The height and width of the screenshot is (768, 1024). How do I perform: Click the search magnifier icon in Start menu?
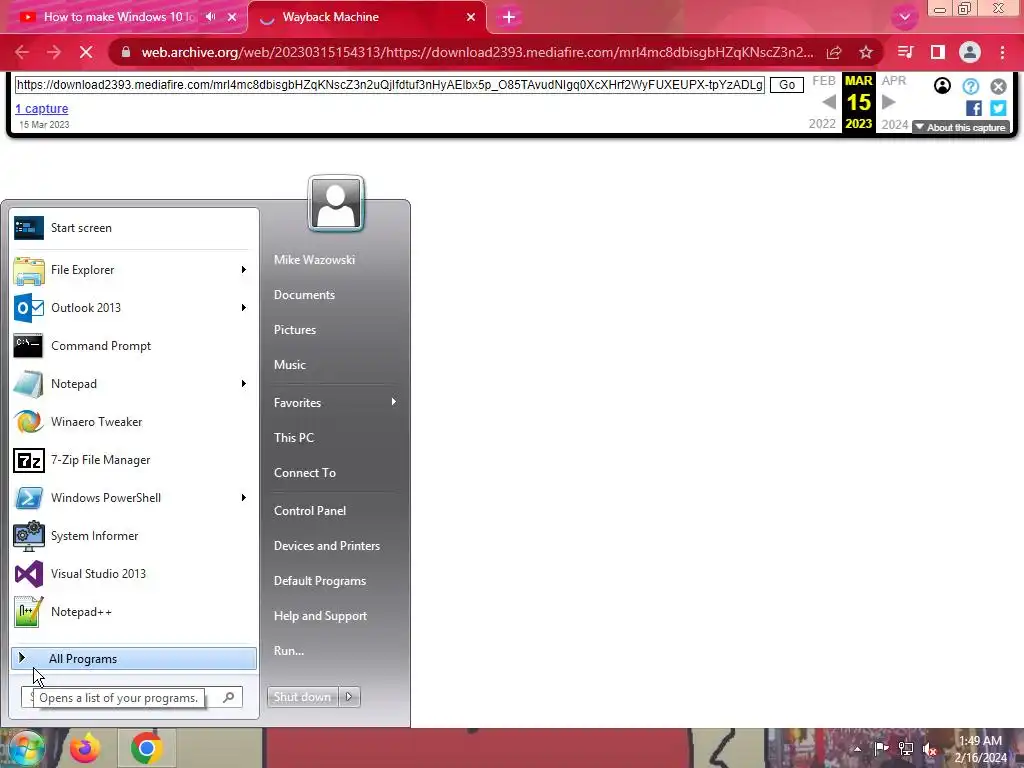click(x=229, y=697)
